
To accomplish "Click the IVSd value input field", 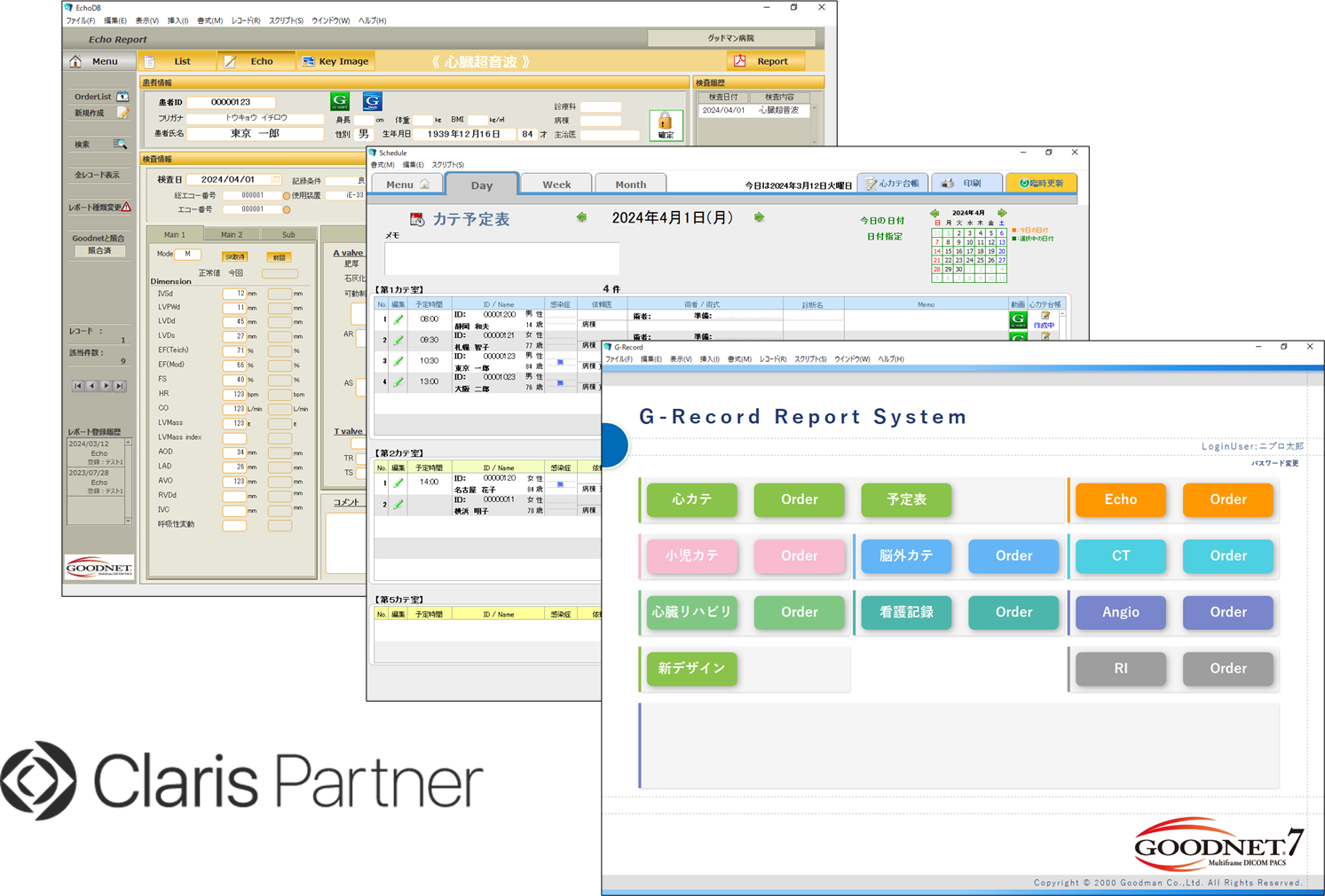I will [234, 294].
